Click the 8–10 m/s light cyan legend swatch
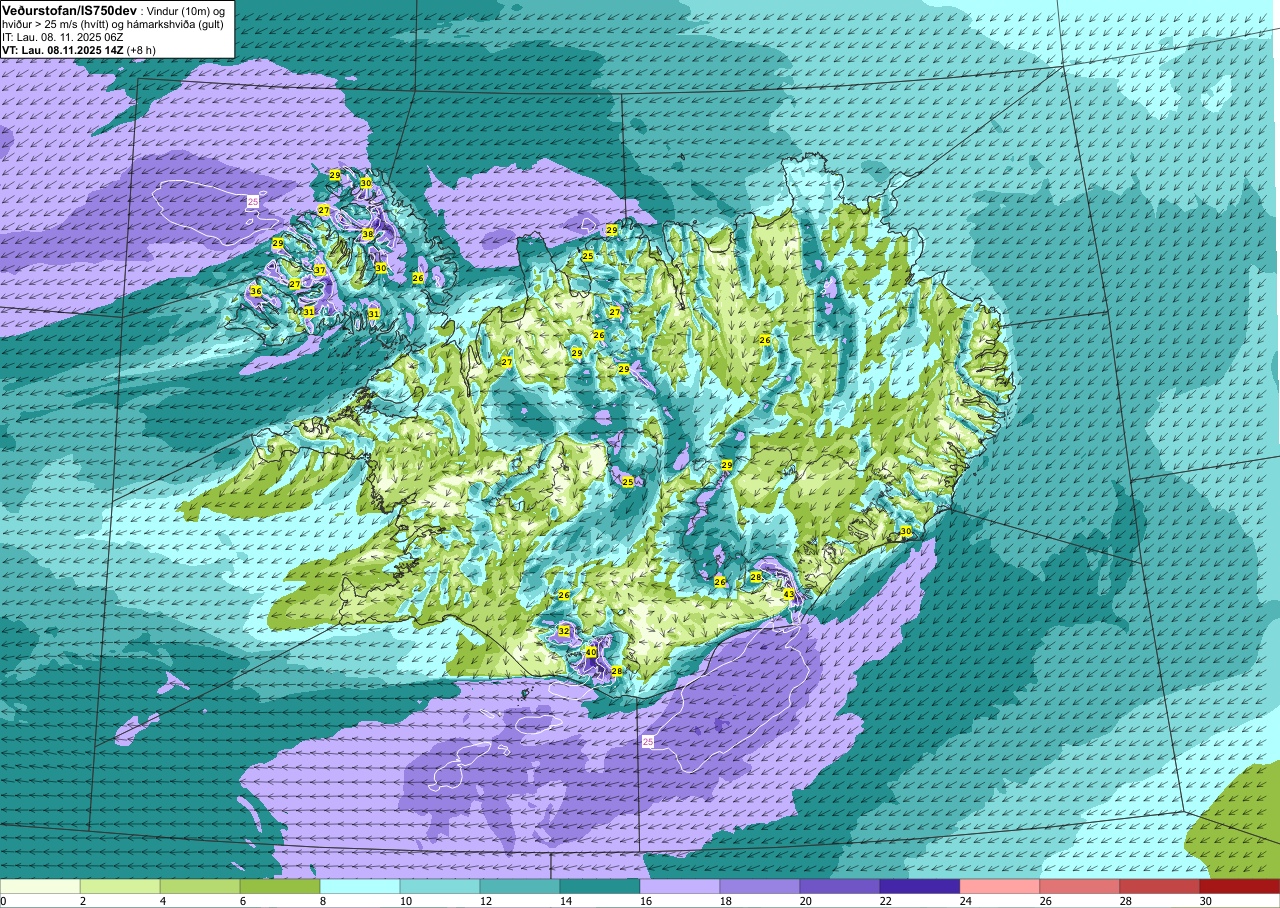The height and width of the screenshot is (908, 1280). 360,886
